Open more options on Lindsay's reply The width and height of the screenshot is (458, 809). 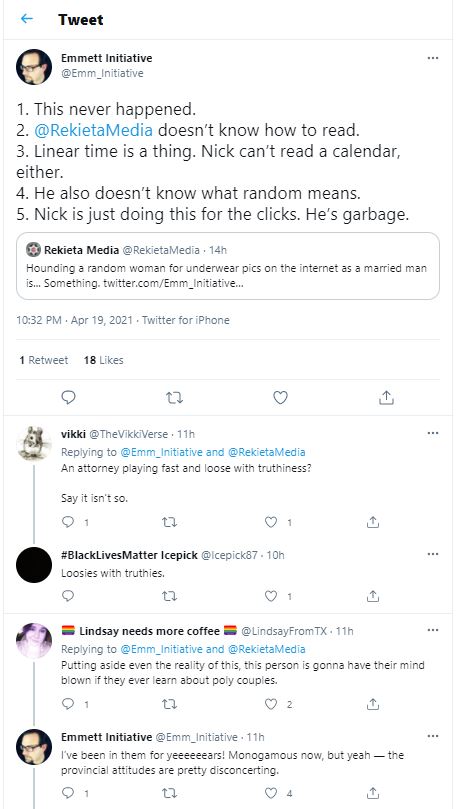point(433,630)
